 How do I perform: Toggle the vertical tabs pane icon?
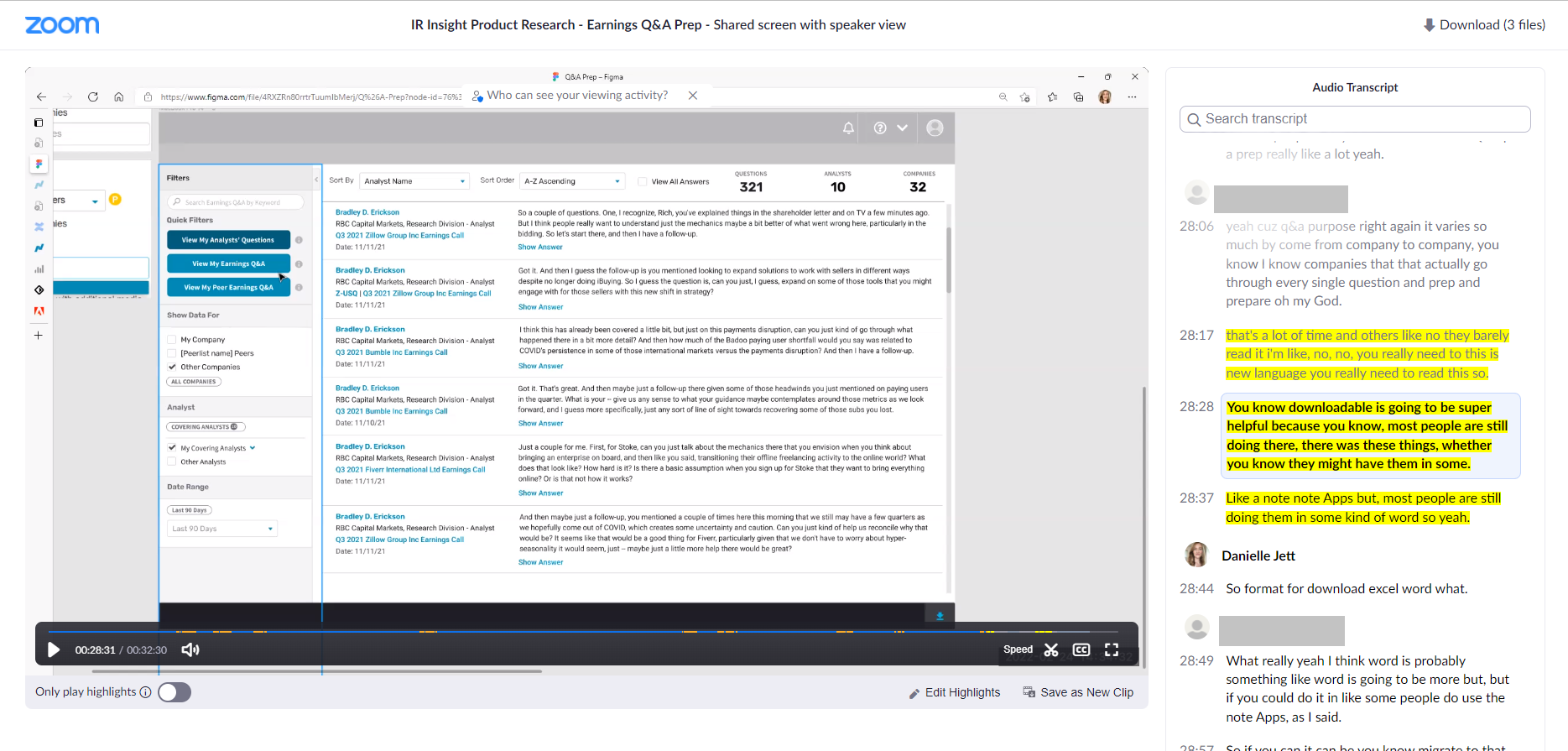pos(39,123)
